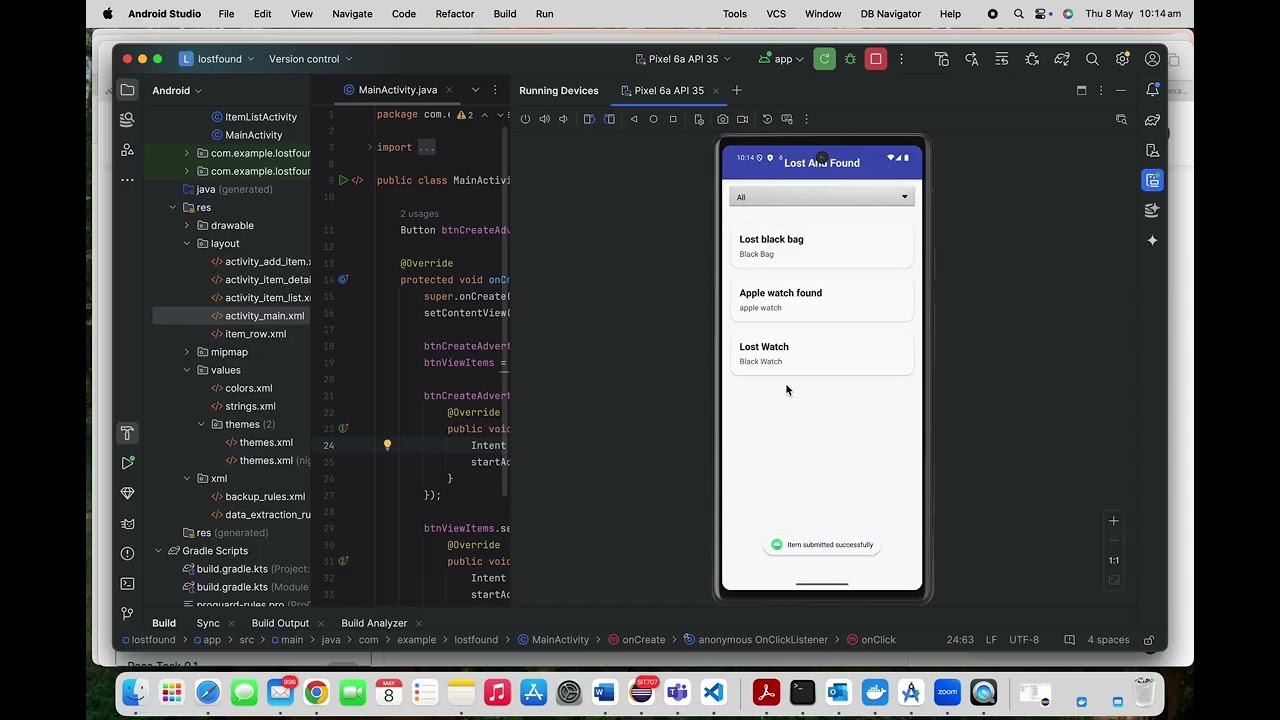Stop the running app with red button

[876, 59]
